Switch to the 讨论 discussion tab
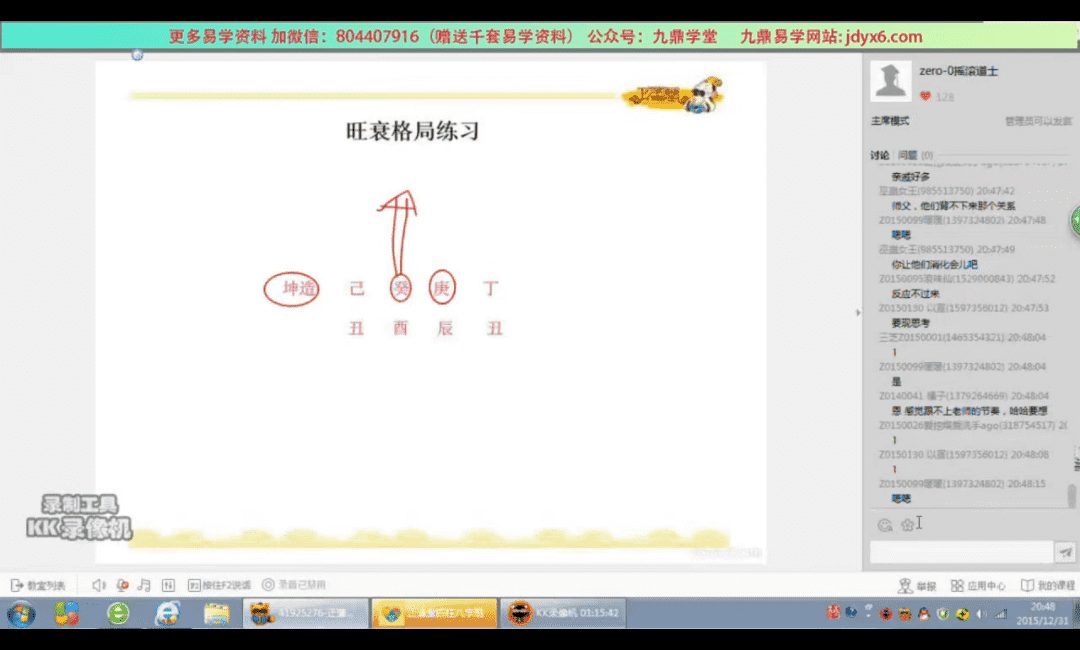This screenshot has width=1080, height=650. coord(879,155)
